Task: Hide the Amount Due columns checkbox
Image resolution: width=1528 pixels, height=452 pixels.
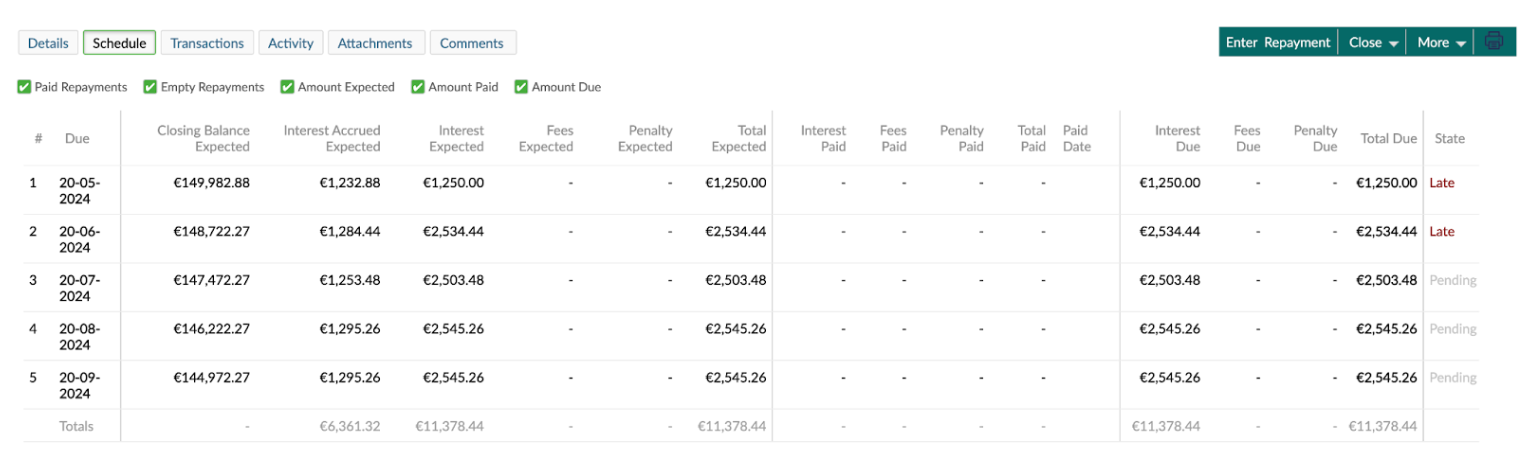Action: click(x=521, y=87)
